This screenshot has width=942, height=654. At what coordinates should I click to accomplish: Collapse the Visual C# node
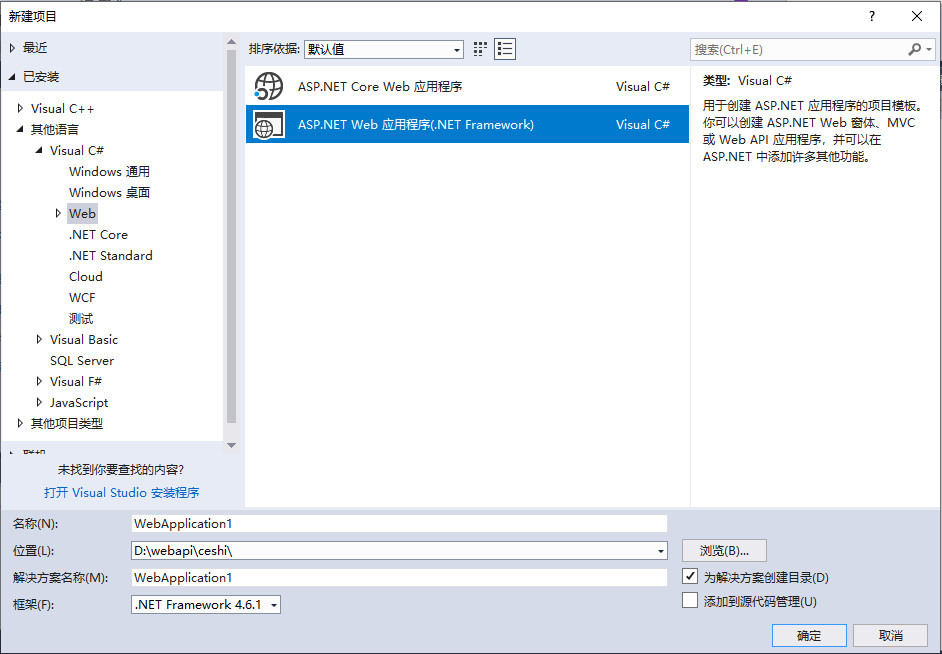[40, 150]
